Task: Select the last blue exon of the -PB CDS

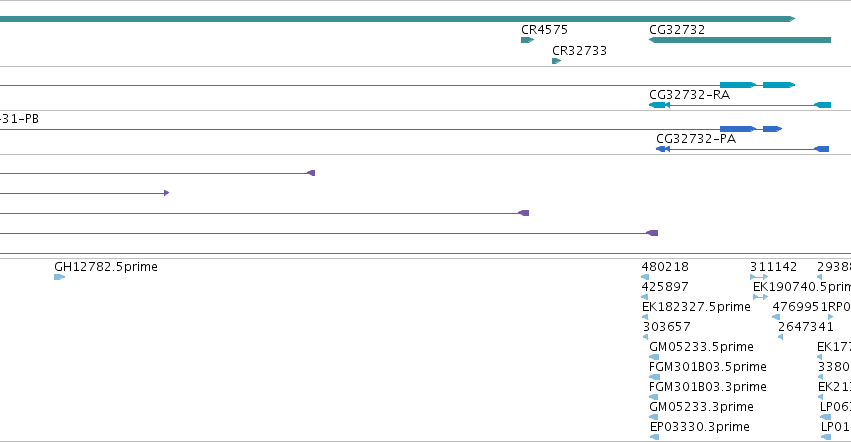Action: [772, 129]
